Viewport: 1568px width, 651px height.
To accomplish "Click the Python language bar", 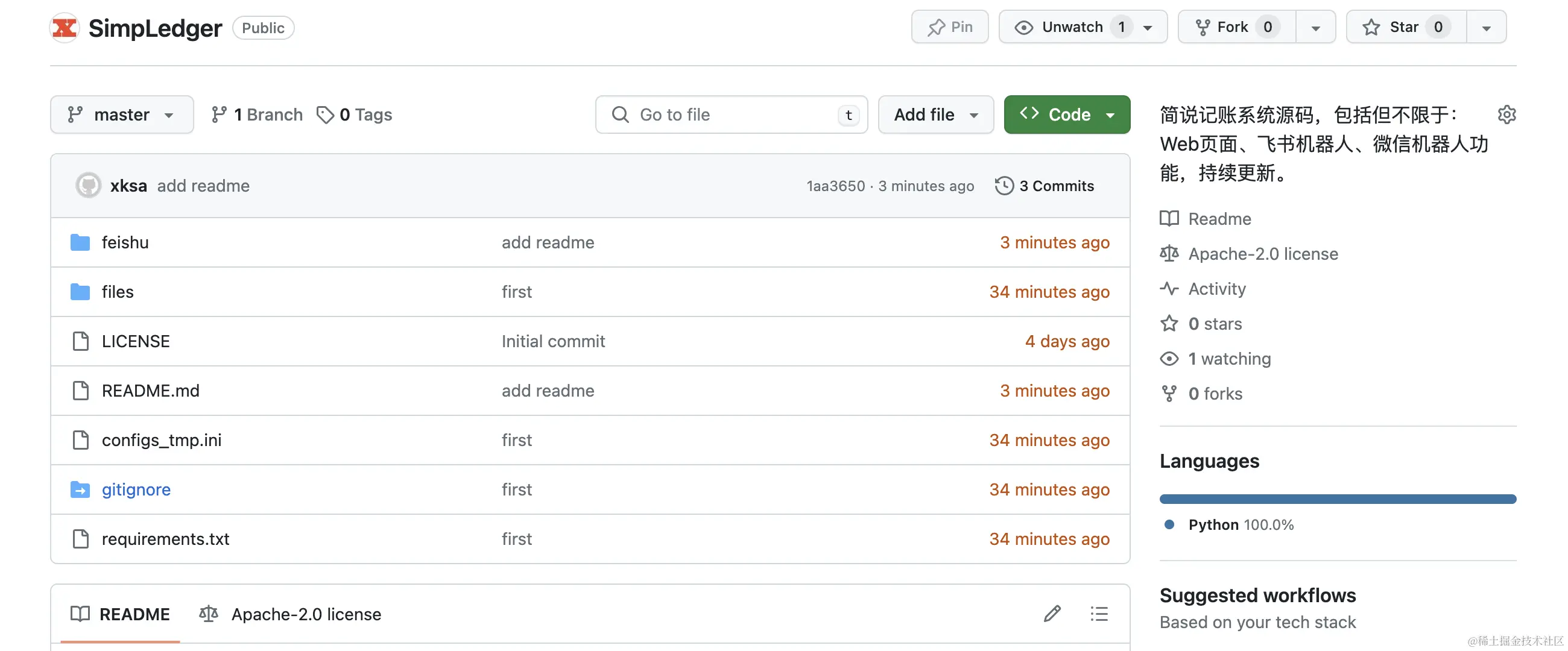I will coord(1337,499).
